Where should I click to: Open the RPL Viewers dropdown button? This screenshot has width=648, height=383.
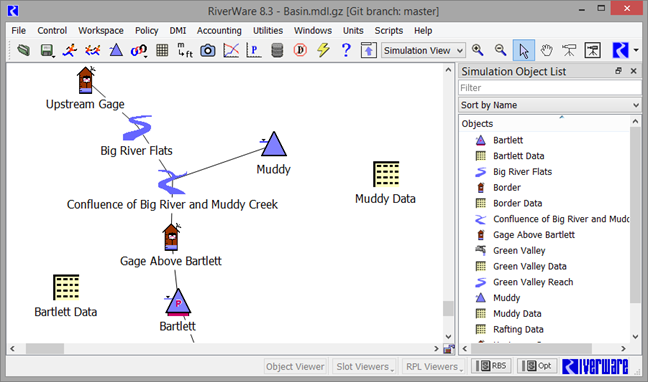click(434, 366)
